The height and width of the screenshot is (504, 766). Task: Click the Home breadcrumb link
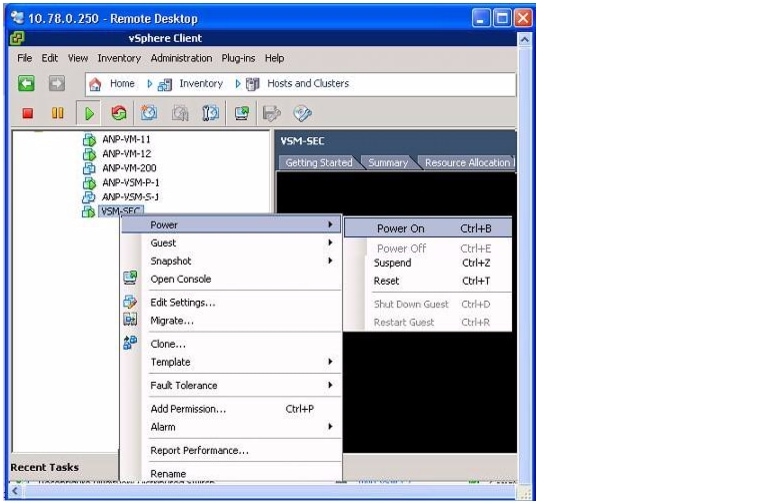coord(122,84)
